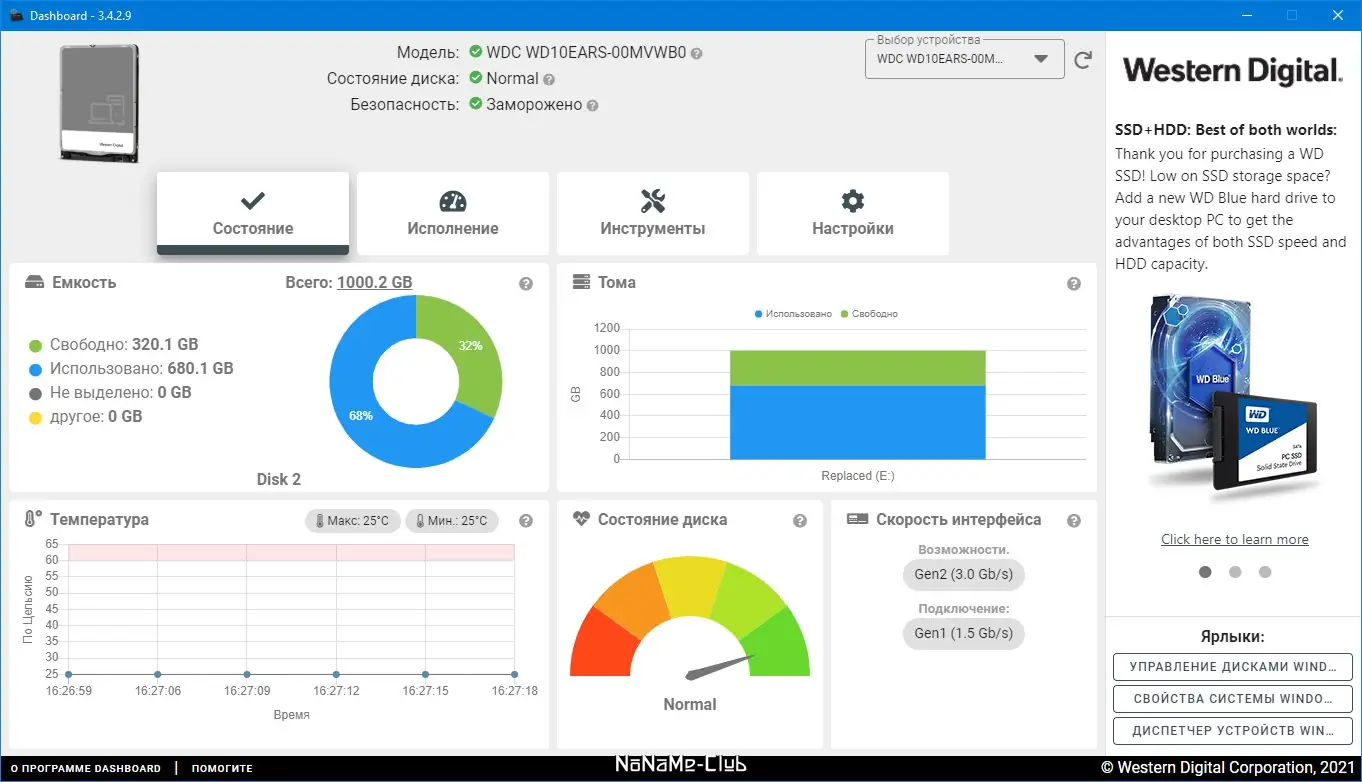
Task: Open the Настройки tab
Action: (853, 213)
